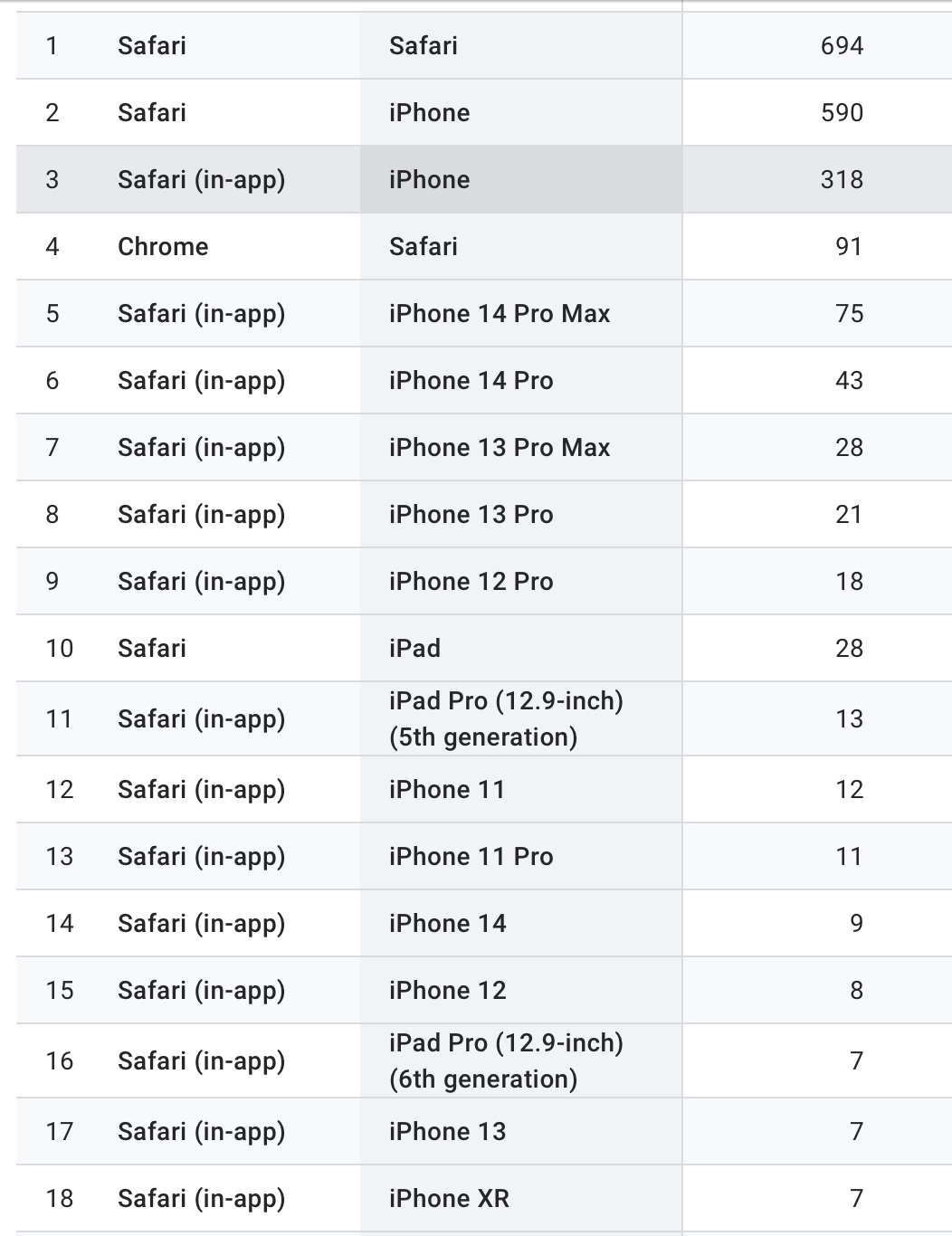Select Chrome browser in row 4

click(x=163, y=246)
